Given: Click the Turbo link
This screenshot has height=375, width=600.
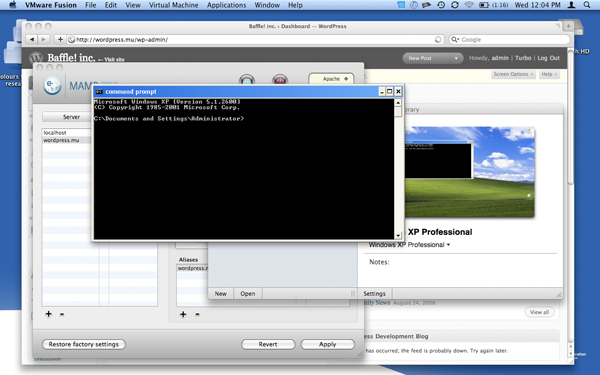Looking at the screenshot, I should coord(523,58).
